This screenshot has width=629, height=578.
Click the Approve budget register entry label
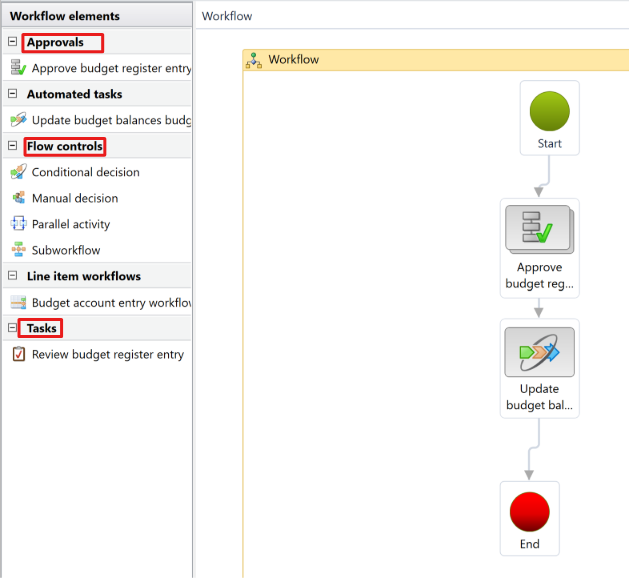click(x=111, y=68)
